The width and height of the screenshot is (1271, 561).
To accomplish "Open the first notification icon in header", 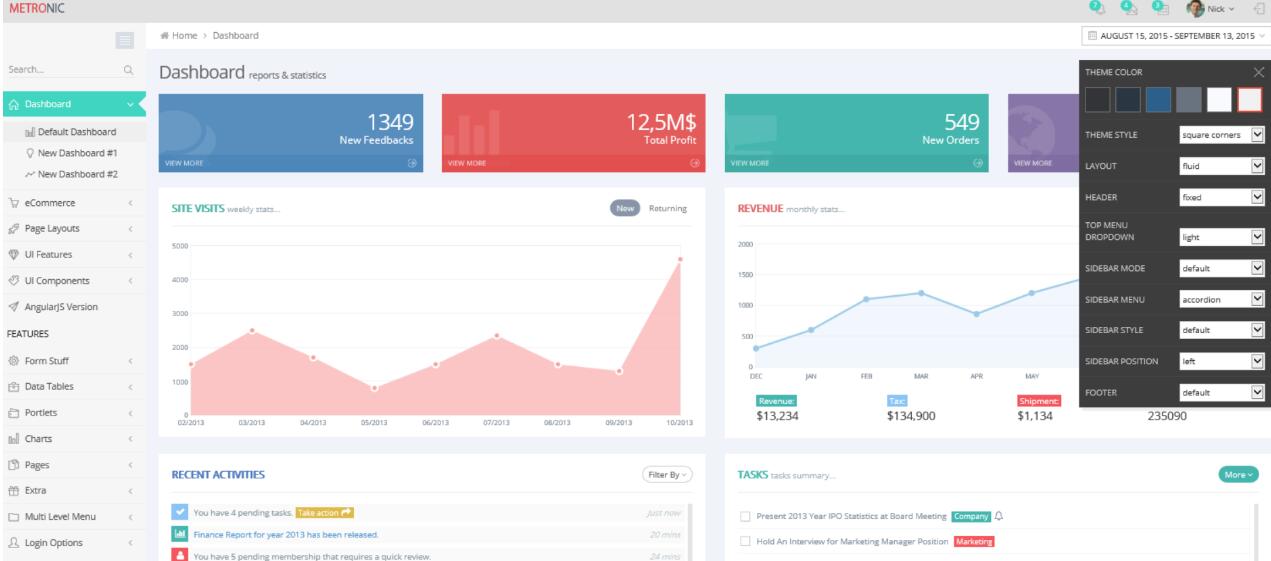I will (x=1096, y=8).
